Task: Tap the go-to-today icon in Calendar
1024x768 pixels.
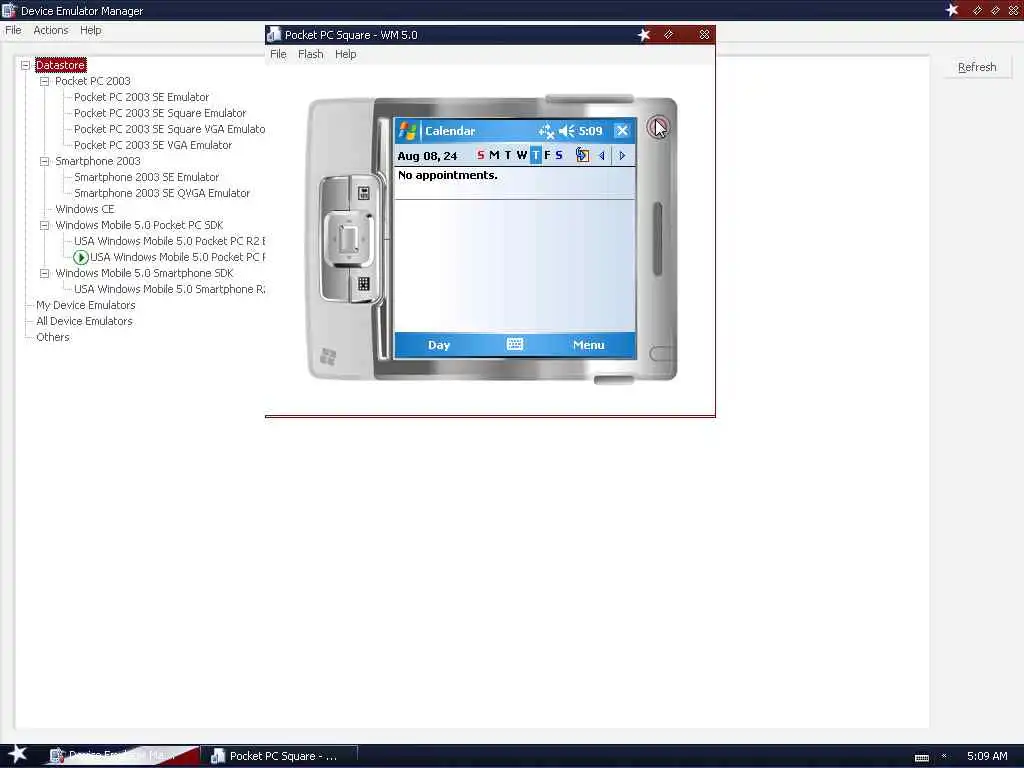Action: click(x=582, y=155)
